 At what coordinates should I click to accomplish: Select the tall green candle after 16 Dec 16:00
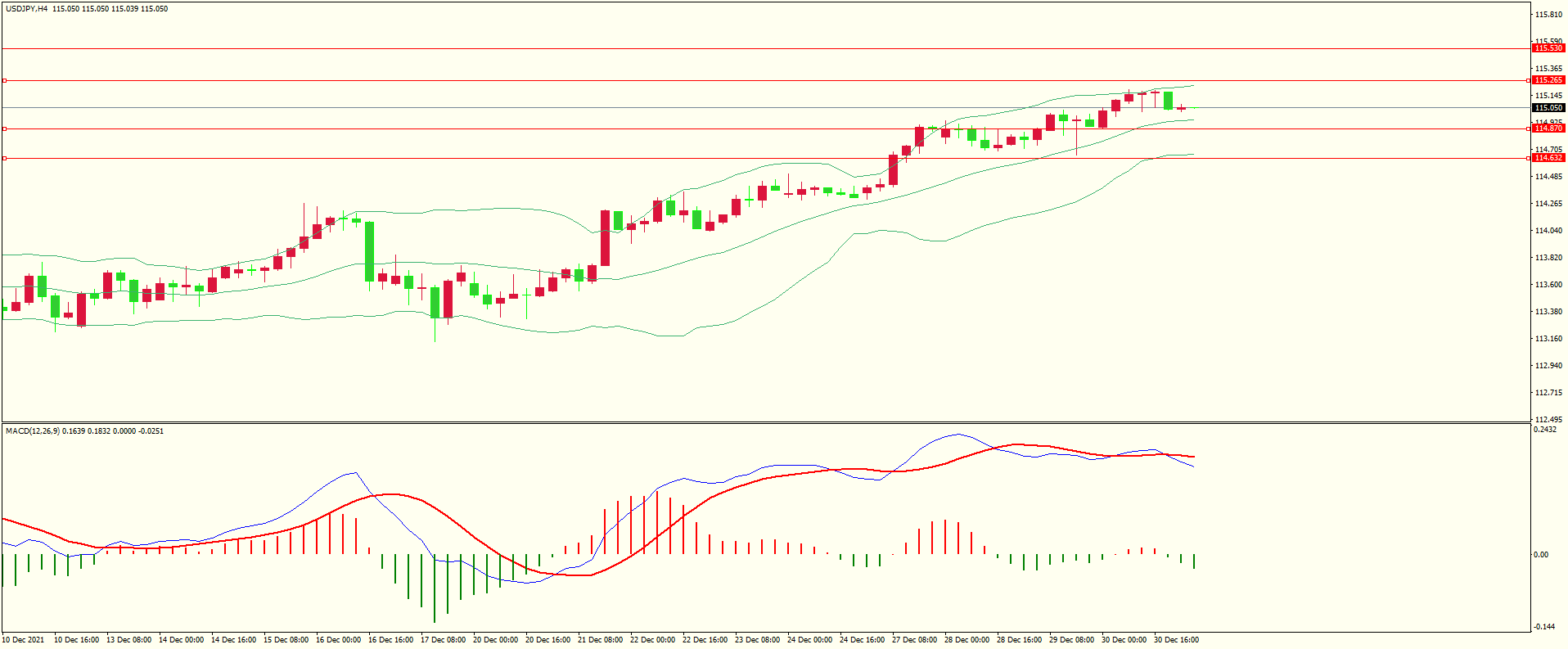(x=370, y=251)
